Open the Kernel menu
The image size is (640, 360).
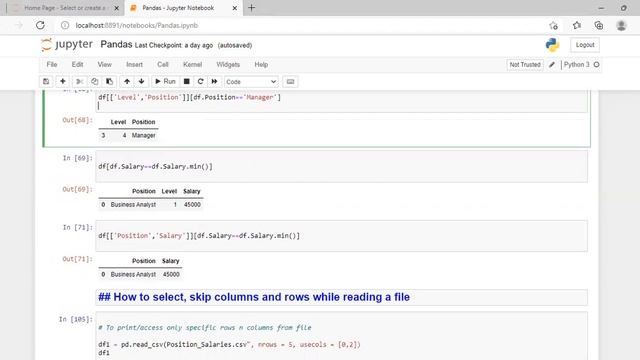tap(192, 64)
